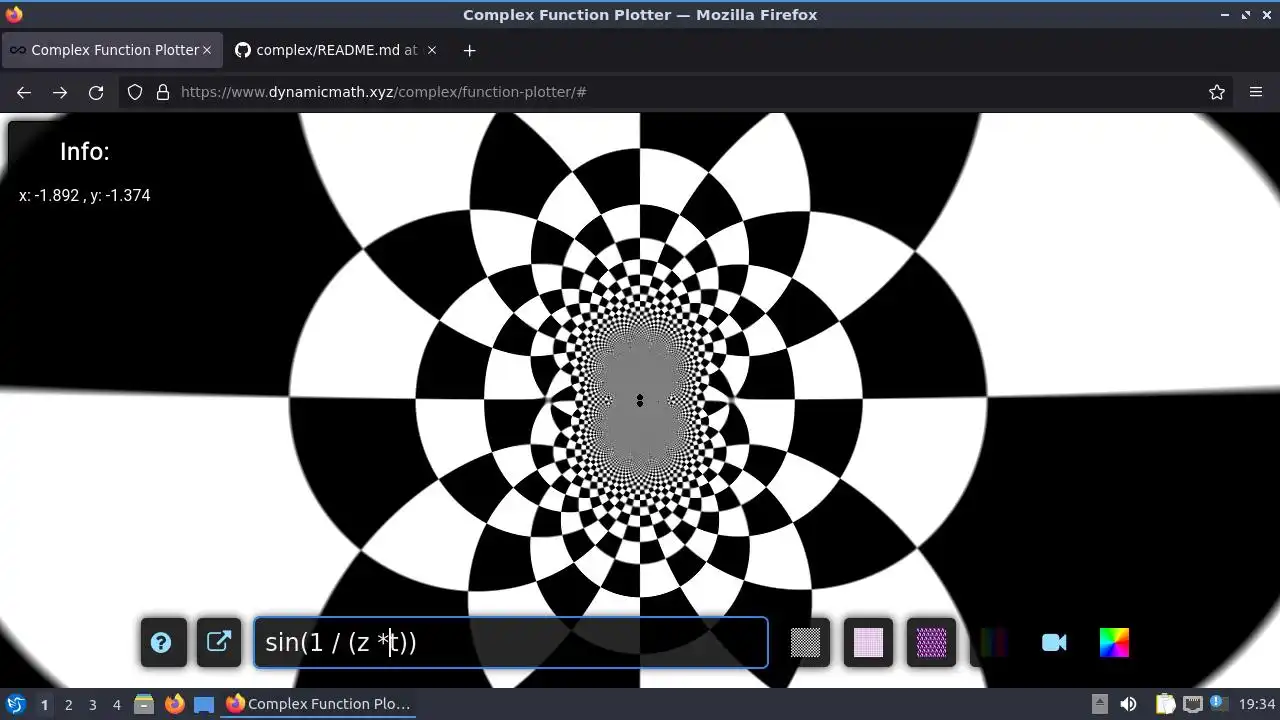Switch to workspace 3

[x=92, y=705]
